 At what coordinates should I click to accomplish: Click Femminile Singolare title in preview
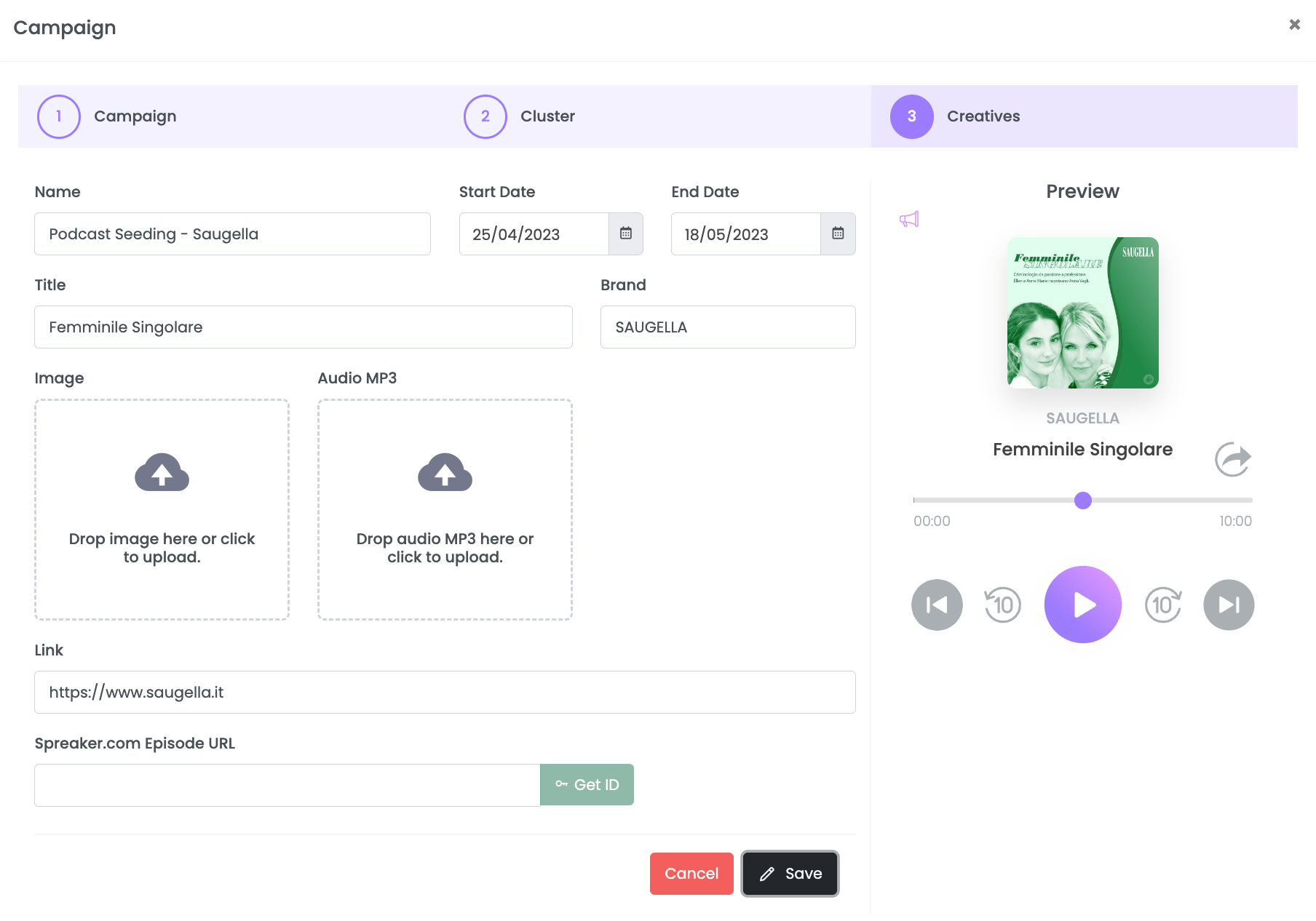(x=1083, y=450)
